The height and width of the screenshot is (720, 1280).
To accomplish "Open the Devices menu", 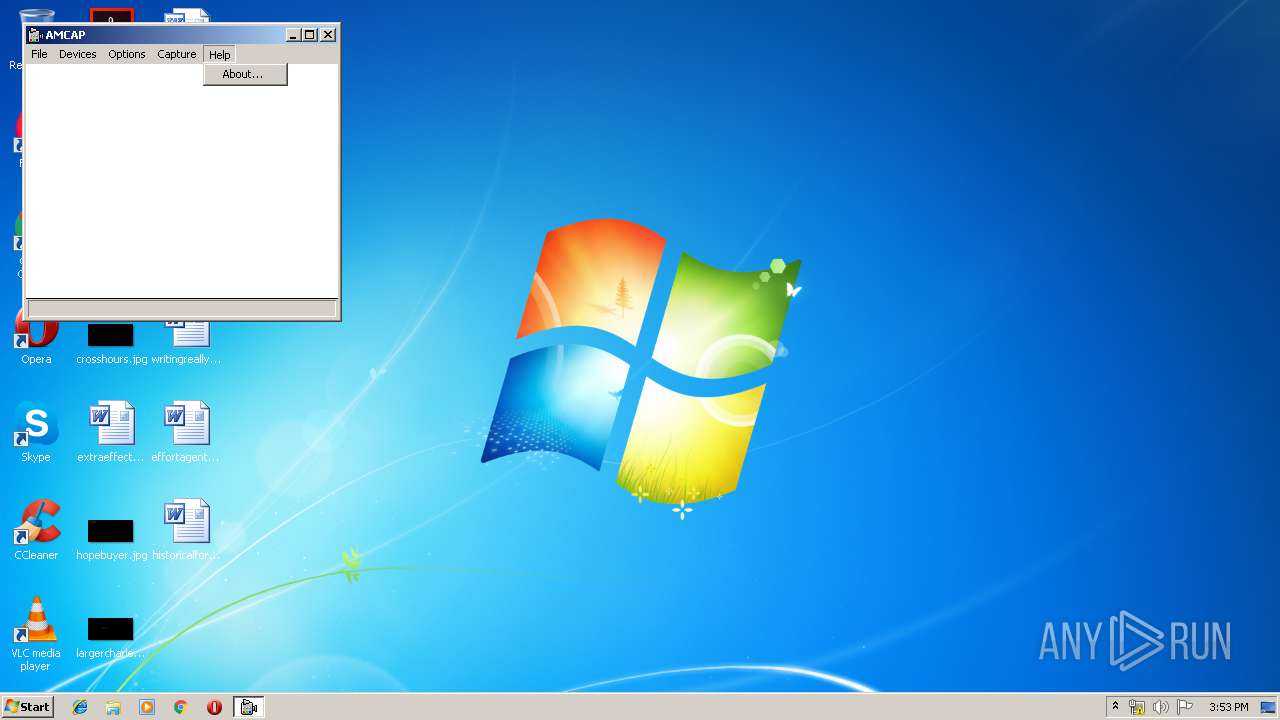I will point(77,54).
